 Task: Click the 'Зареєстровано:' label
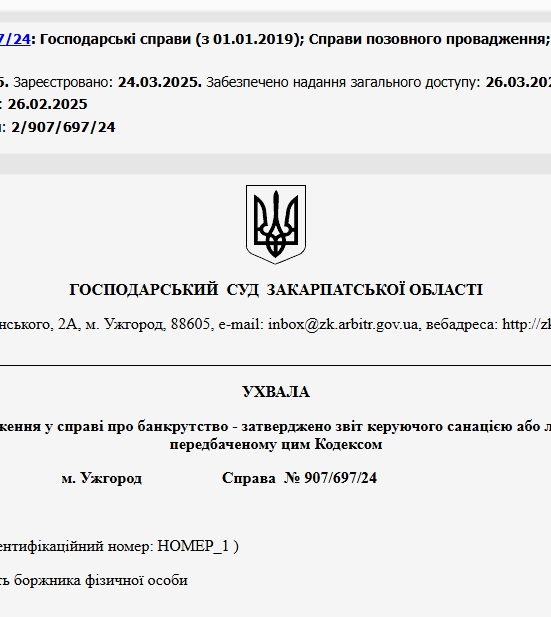[x=63, y=82]
